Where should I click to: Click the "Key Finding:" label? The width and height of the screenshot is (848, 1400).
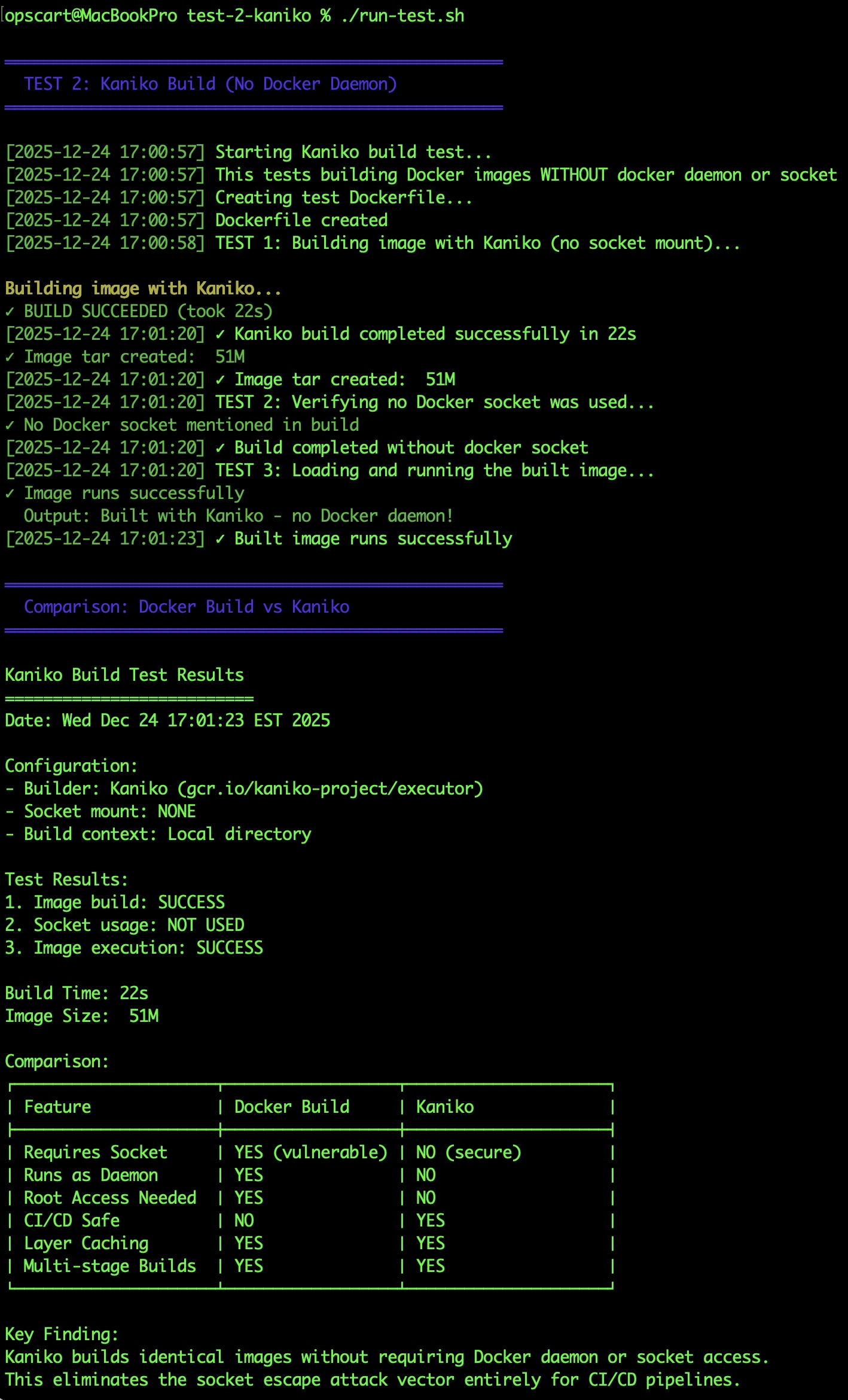point(62,1334)
